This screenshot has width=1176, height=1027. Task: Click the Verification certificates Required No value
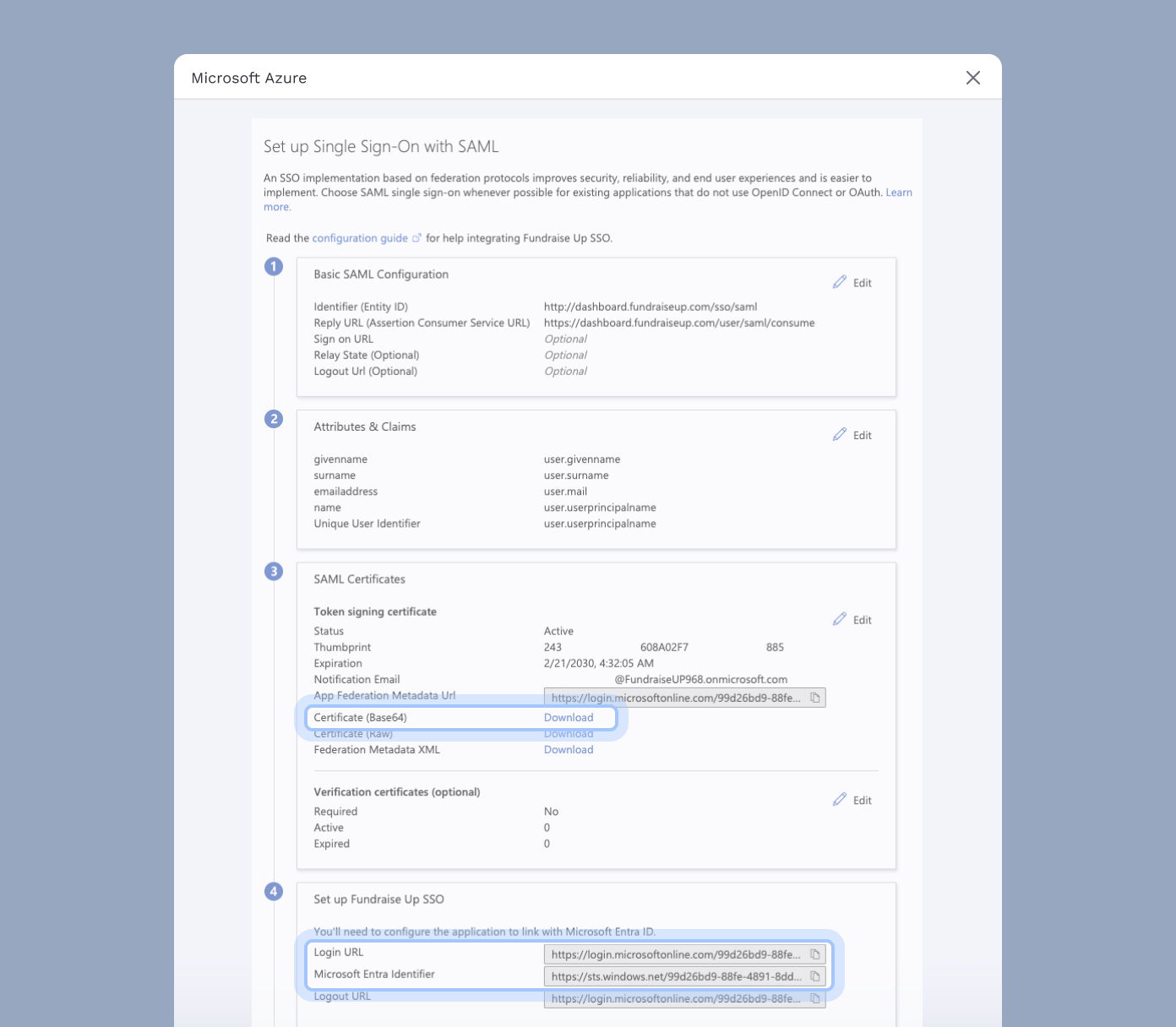[x=551, y=812]
